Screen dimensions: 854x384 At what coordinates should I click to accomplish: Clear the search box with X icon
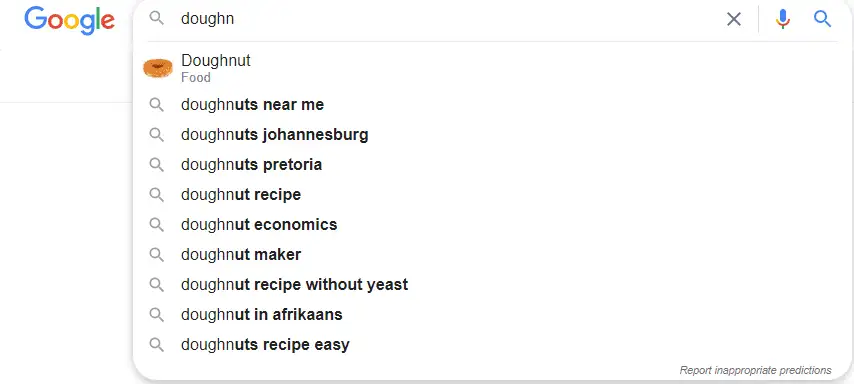coord(734,19)
